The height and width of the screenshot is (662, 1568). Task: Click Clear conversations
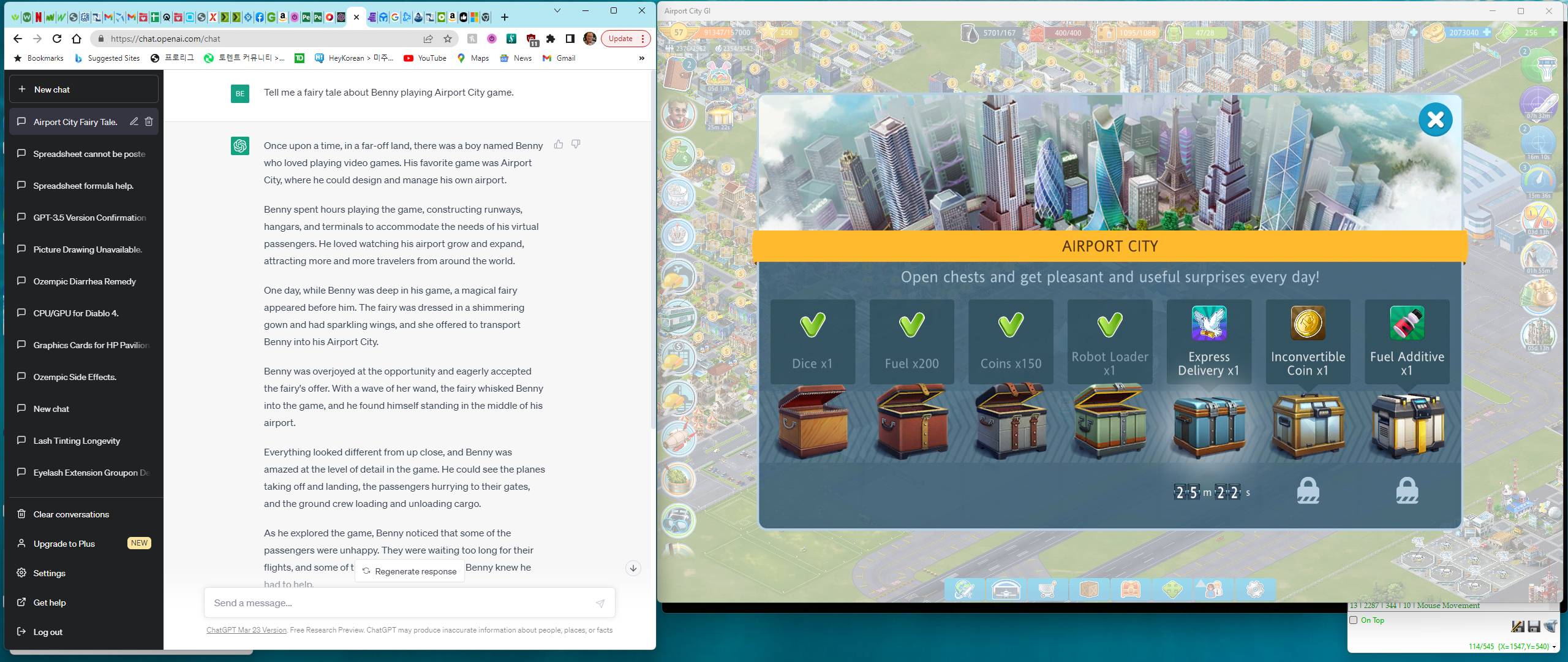tap(84, 514)
